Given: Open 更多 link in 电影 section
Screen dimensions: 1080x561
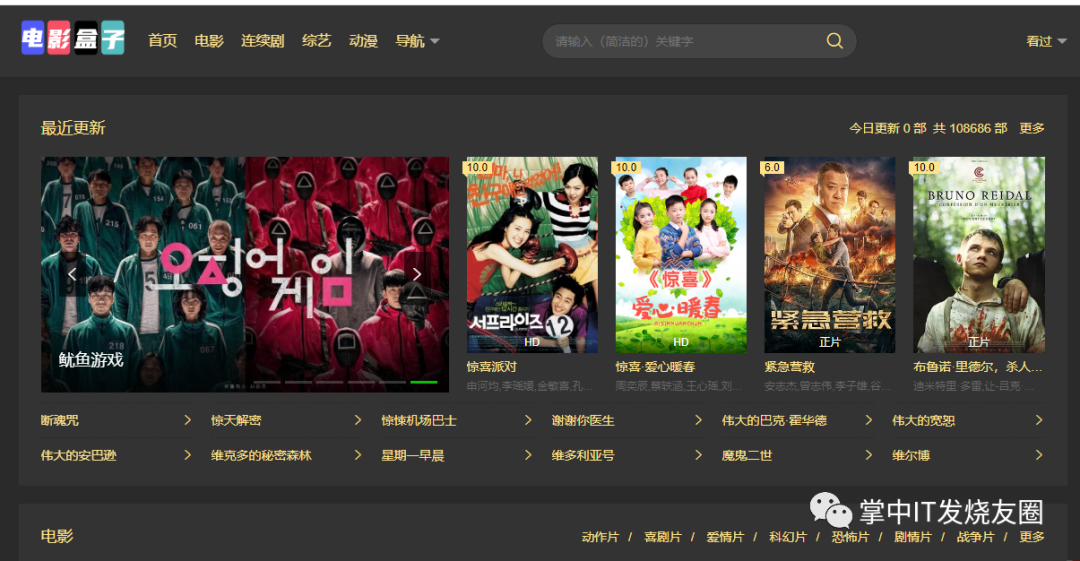Looking at the screenshot, I should [1032, 537].
